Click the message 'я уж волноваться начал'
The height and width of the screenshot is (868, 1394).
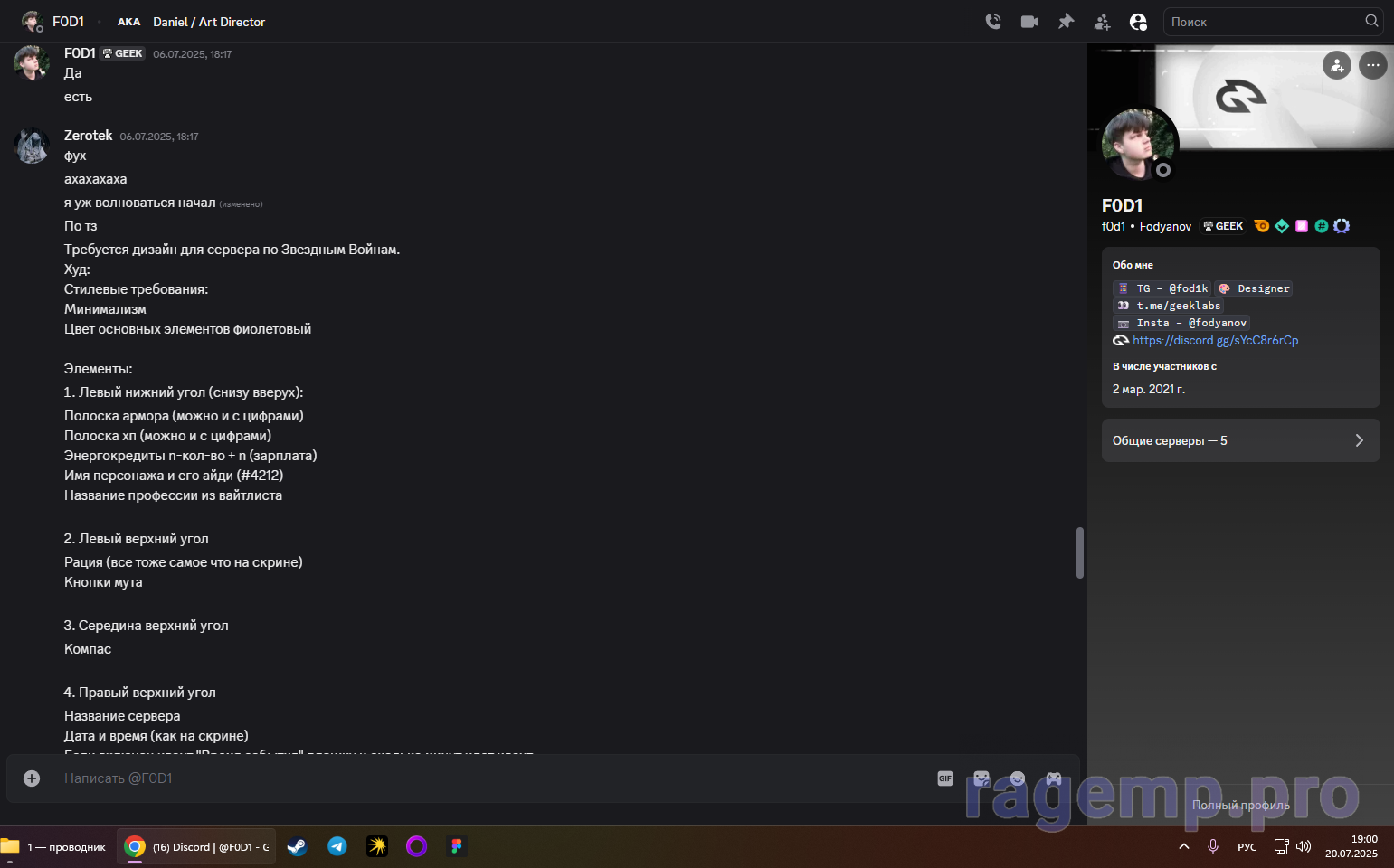[x=139, y=203]
